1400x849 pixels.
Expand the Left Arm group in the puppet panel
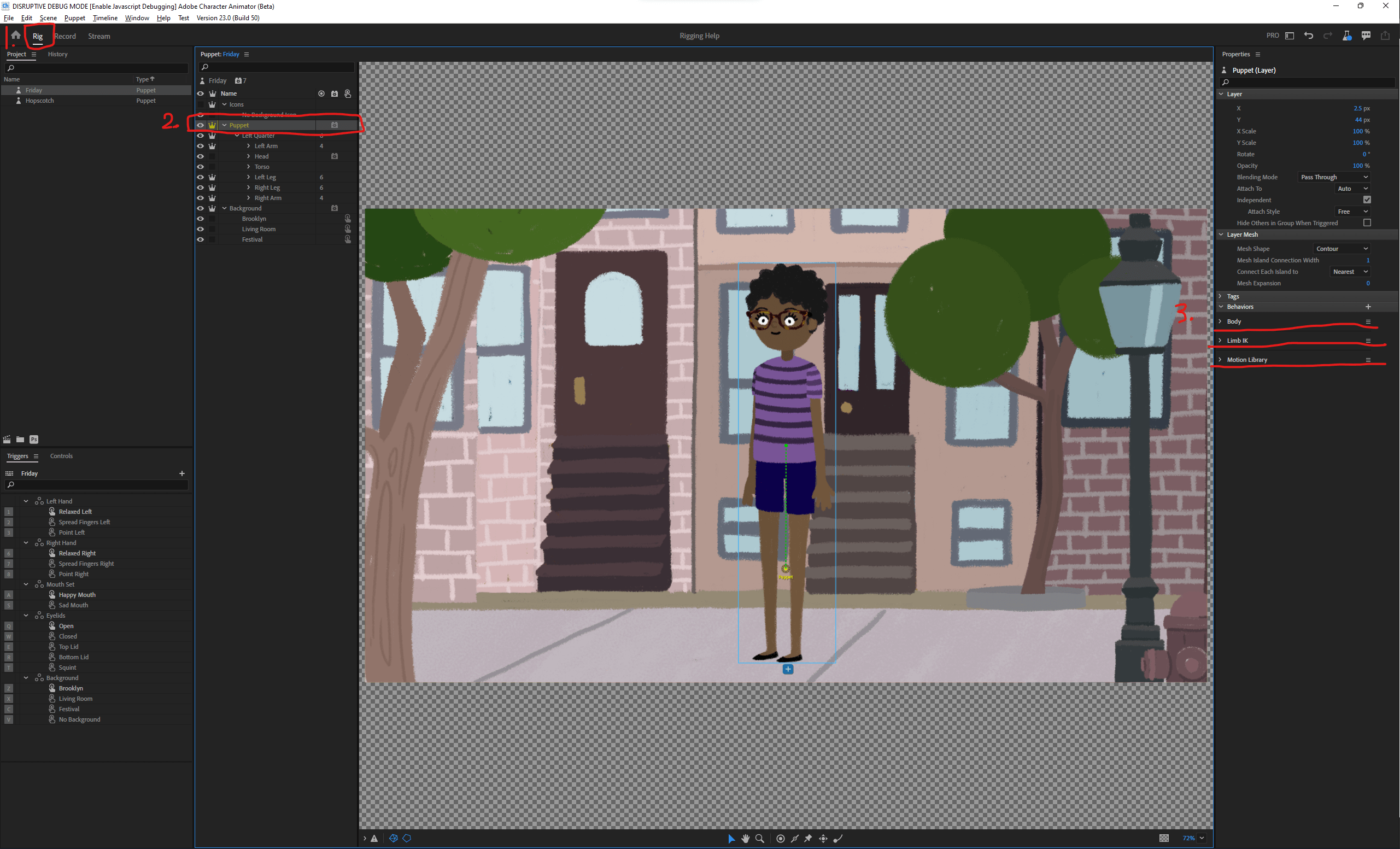[248, 145]
